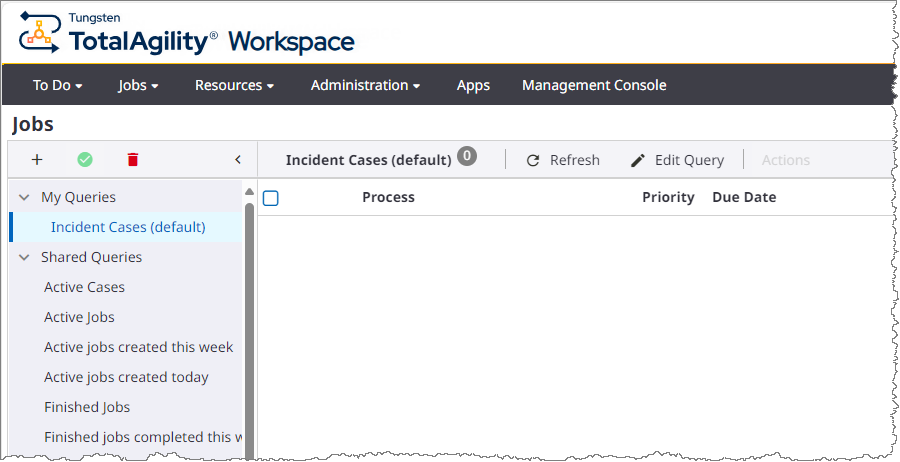The image size is (900, 462).
Task: Open the To Do dropdown menu
Action: (57, 86)
